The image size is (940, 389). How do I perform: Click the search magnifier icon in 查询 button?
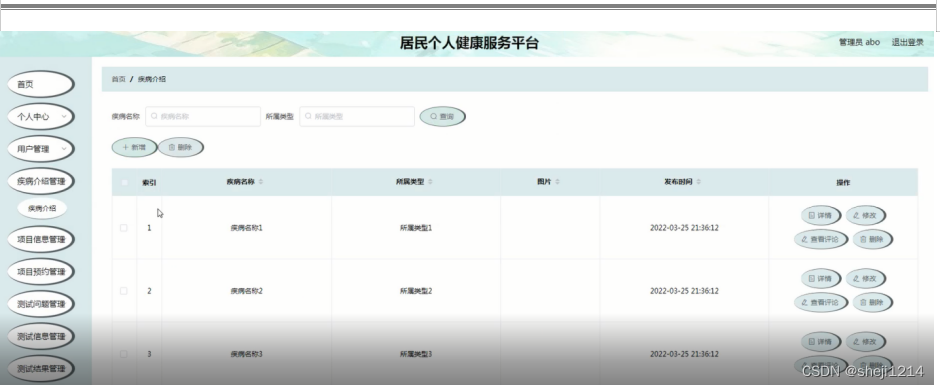pos(433,117)
